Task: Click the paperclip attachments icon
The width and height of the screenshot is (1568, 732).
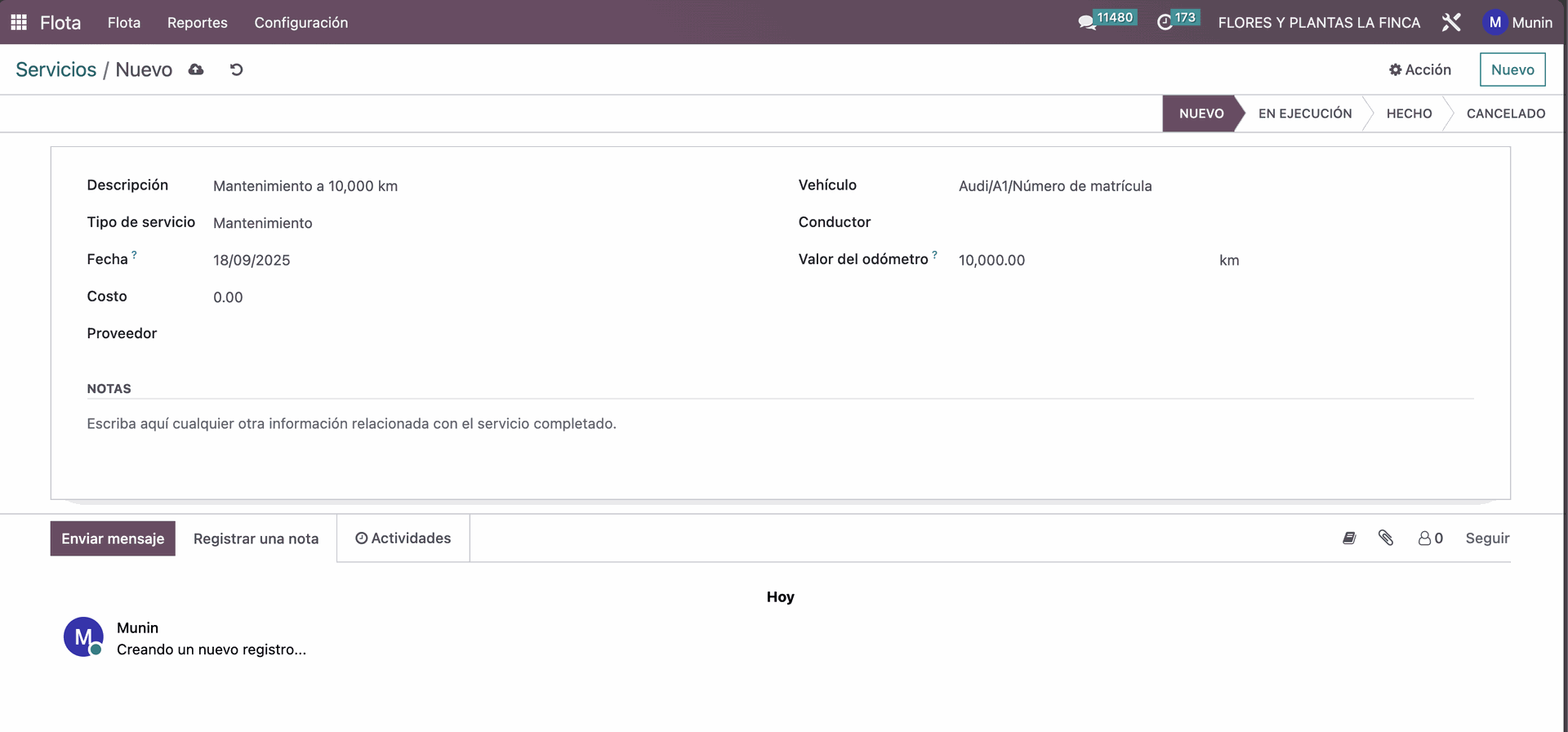Action: (x=1386, y=538)
